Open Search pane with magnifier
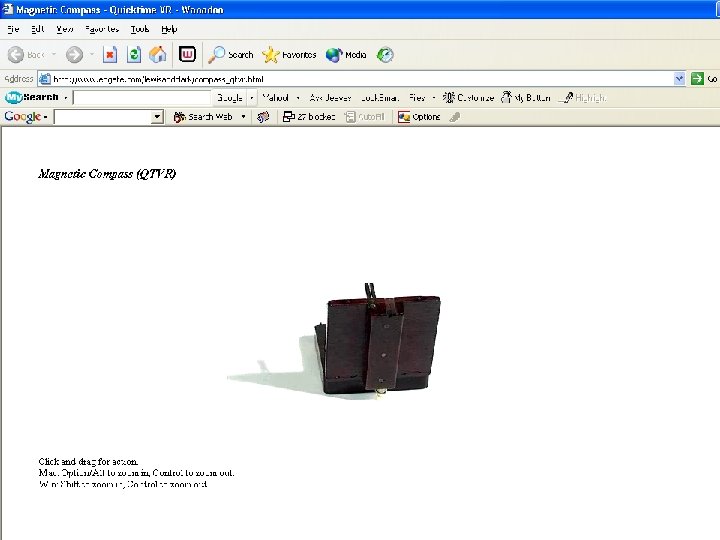The height and width of the screenshot is (540, 720). [231, 55]
